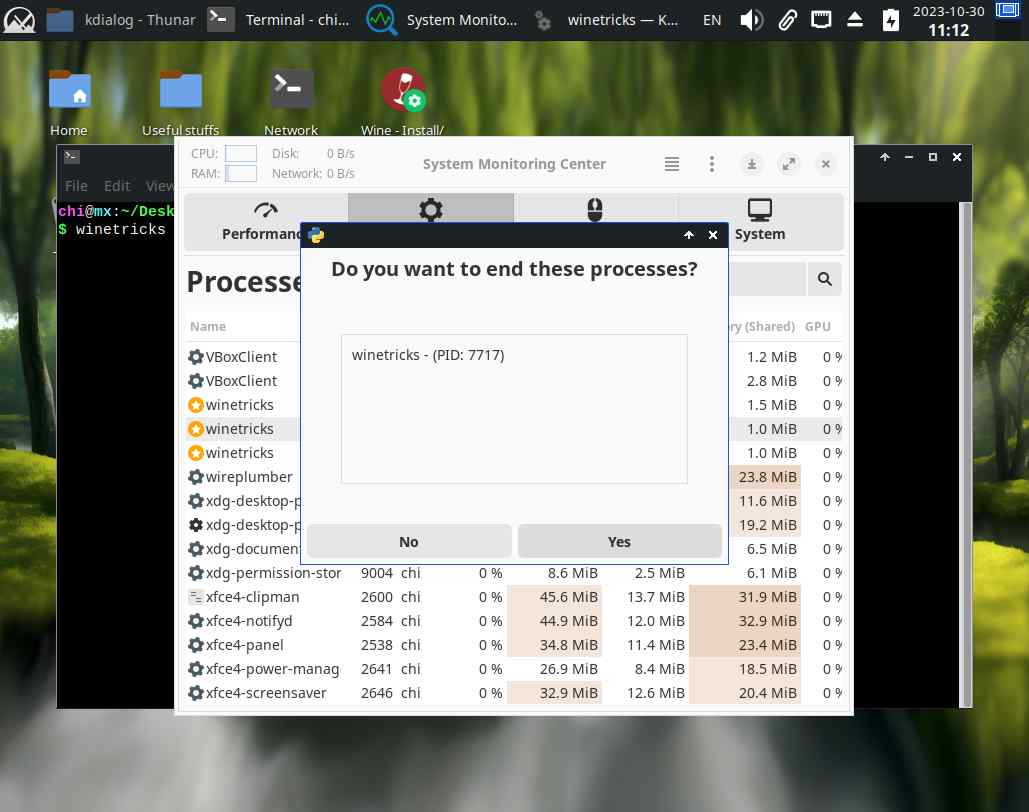Open the Wine - Install desktop icon

tap(402, 102)
